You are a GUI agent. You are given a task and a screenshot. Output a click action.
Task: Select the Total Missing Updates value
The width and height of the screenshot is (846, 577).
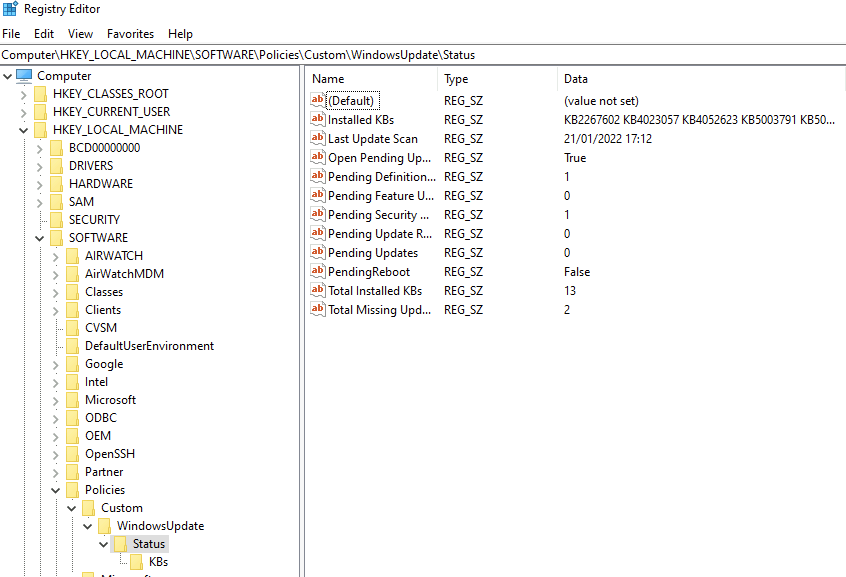click(x=379, y=310)
